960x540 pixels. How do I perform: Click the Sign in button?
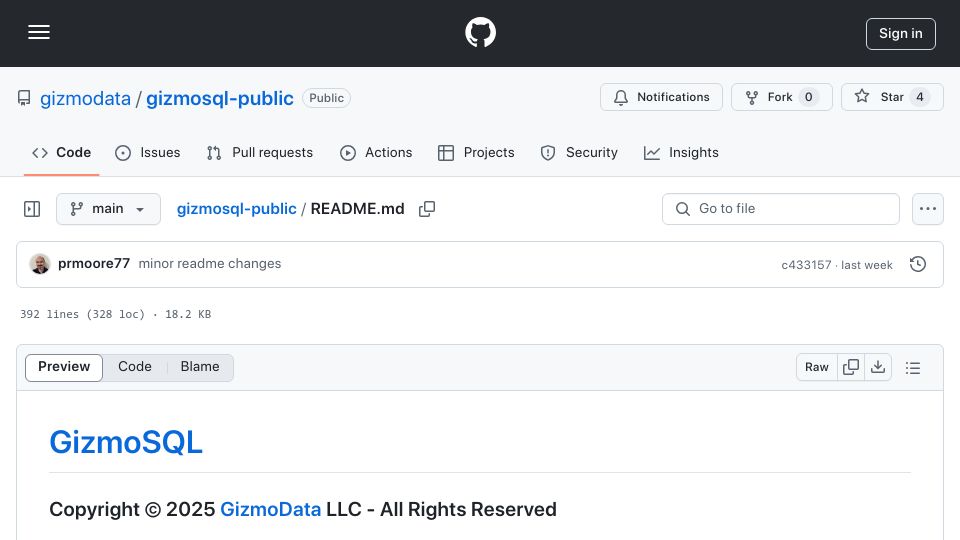[901, 34]
